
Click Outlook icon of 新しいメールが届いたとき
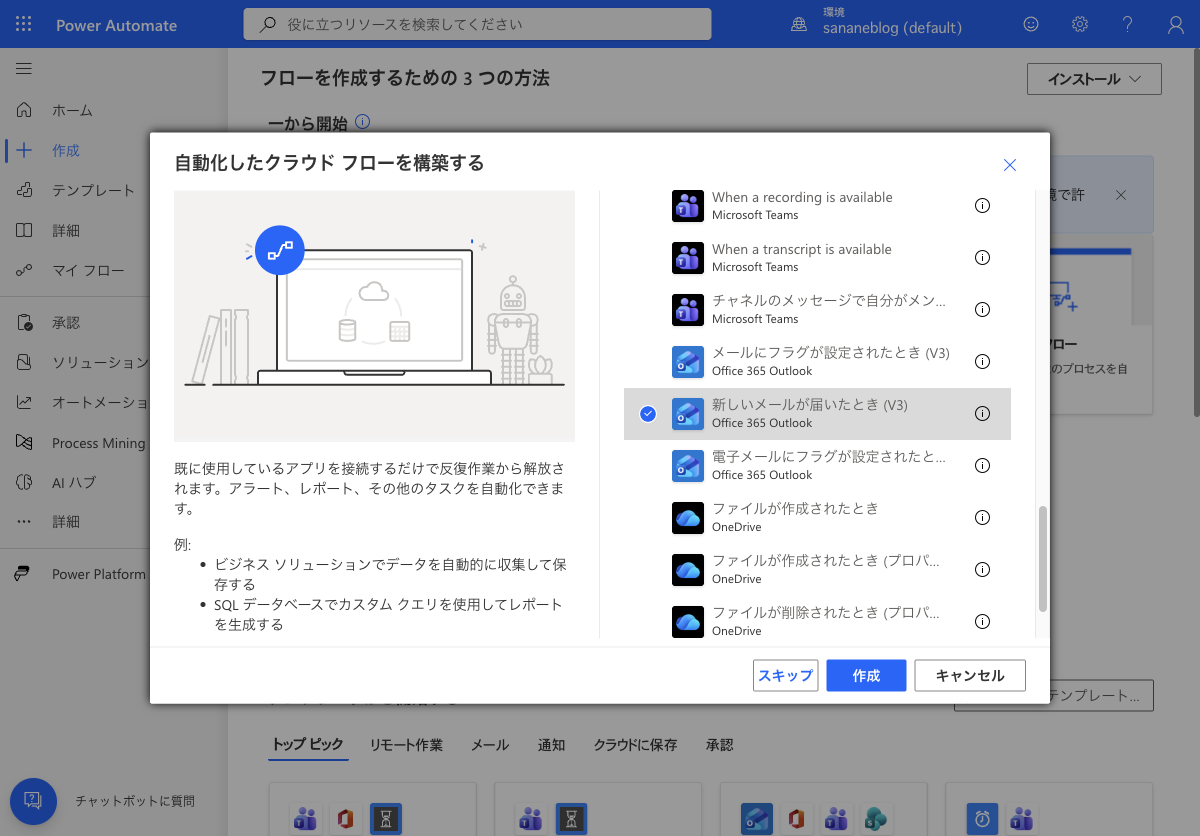[x=688, y=414]
